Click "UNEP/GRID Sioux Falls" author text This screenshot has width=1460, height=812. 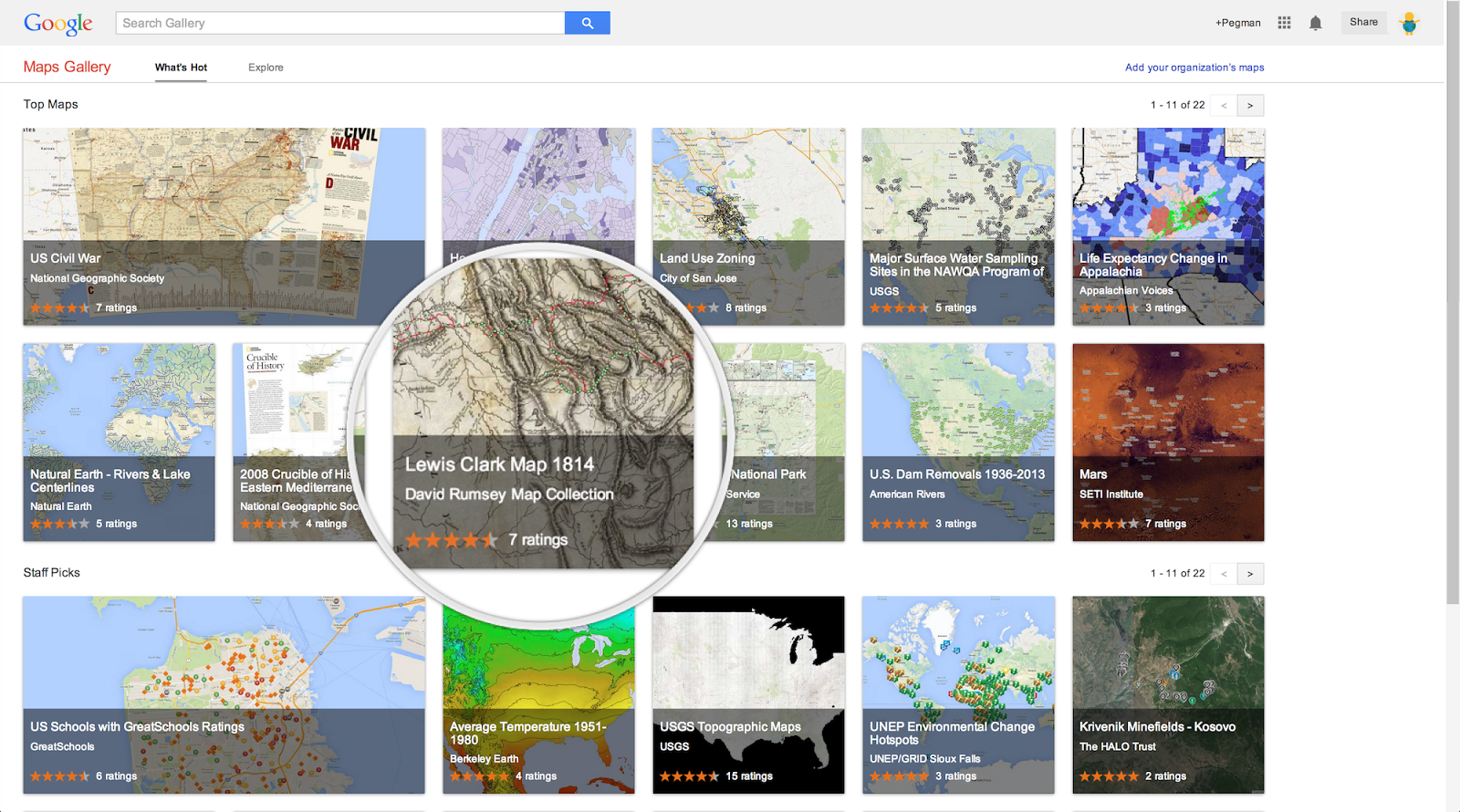tap(925, 759)
